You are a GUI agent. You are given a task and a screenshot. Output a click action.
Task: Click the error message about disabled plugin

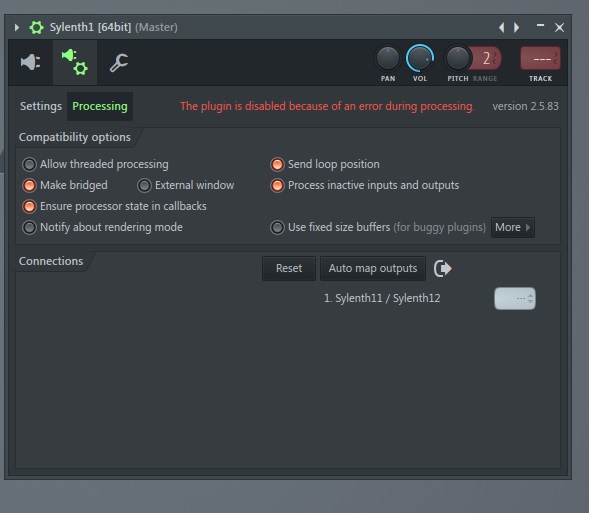point(327,106)
